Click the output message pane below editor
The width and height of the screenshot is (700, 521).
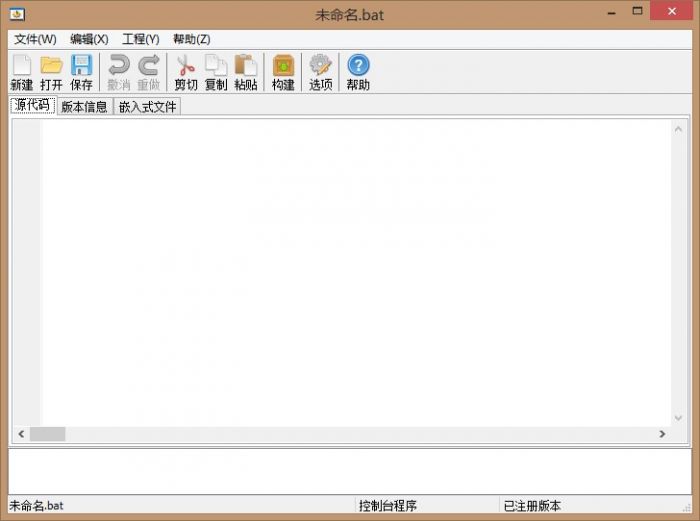click(x=350, y=471)
